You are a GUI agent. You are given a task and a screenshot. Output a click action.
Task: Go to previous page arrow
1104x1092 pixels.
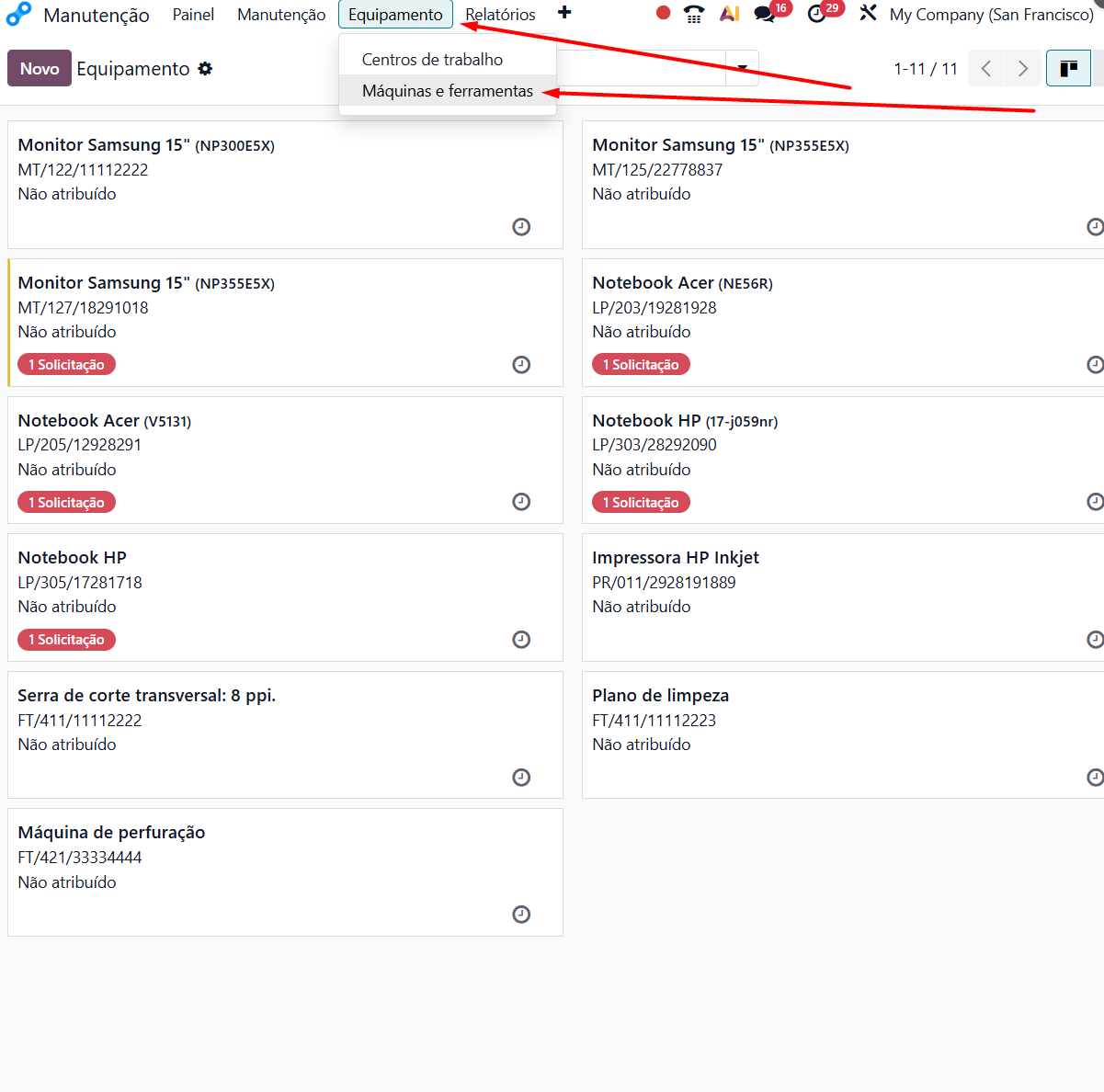986,69
